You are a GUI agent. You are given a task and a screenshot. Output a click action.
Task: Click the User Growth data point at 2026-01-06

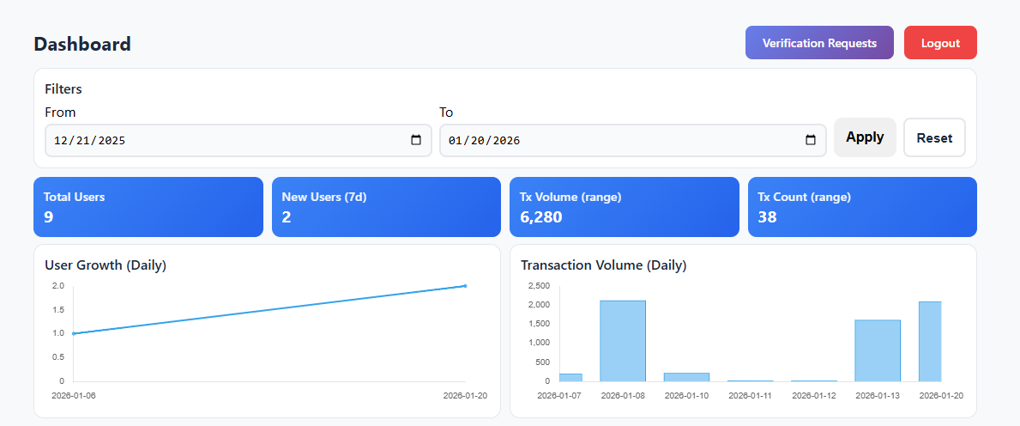(x=74, y=333)
